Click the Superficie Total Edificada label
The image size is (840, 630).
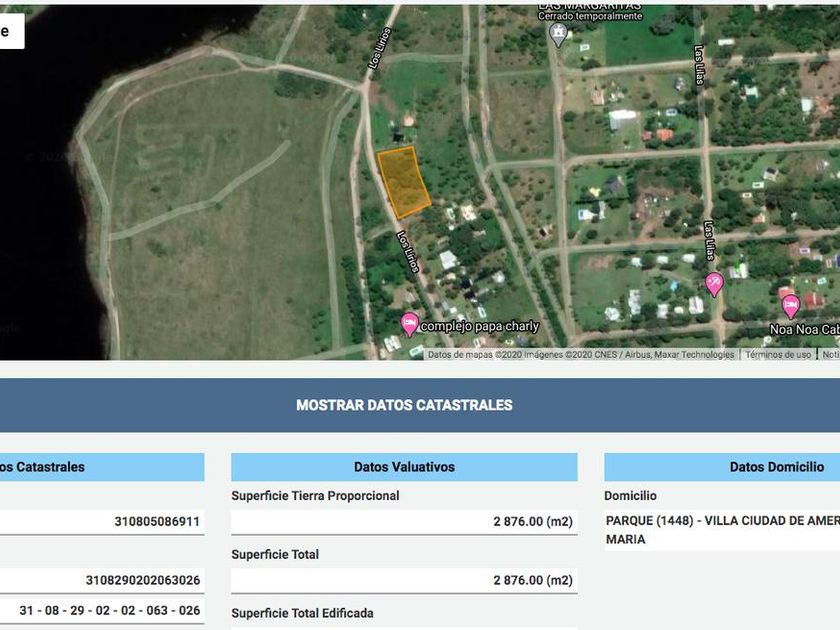click(x=302, y=613)
